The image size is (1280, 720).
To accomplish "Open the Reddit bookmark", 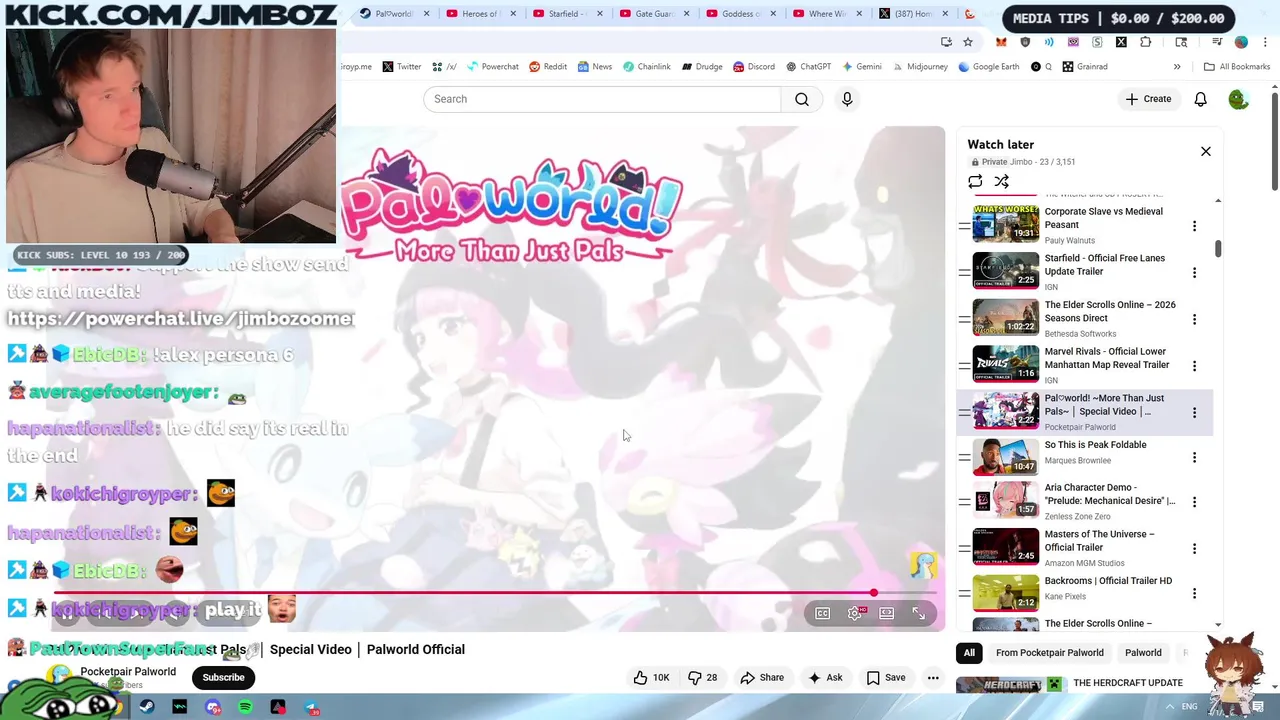I will (x=548, y=67).
